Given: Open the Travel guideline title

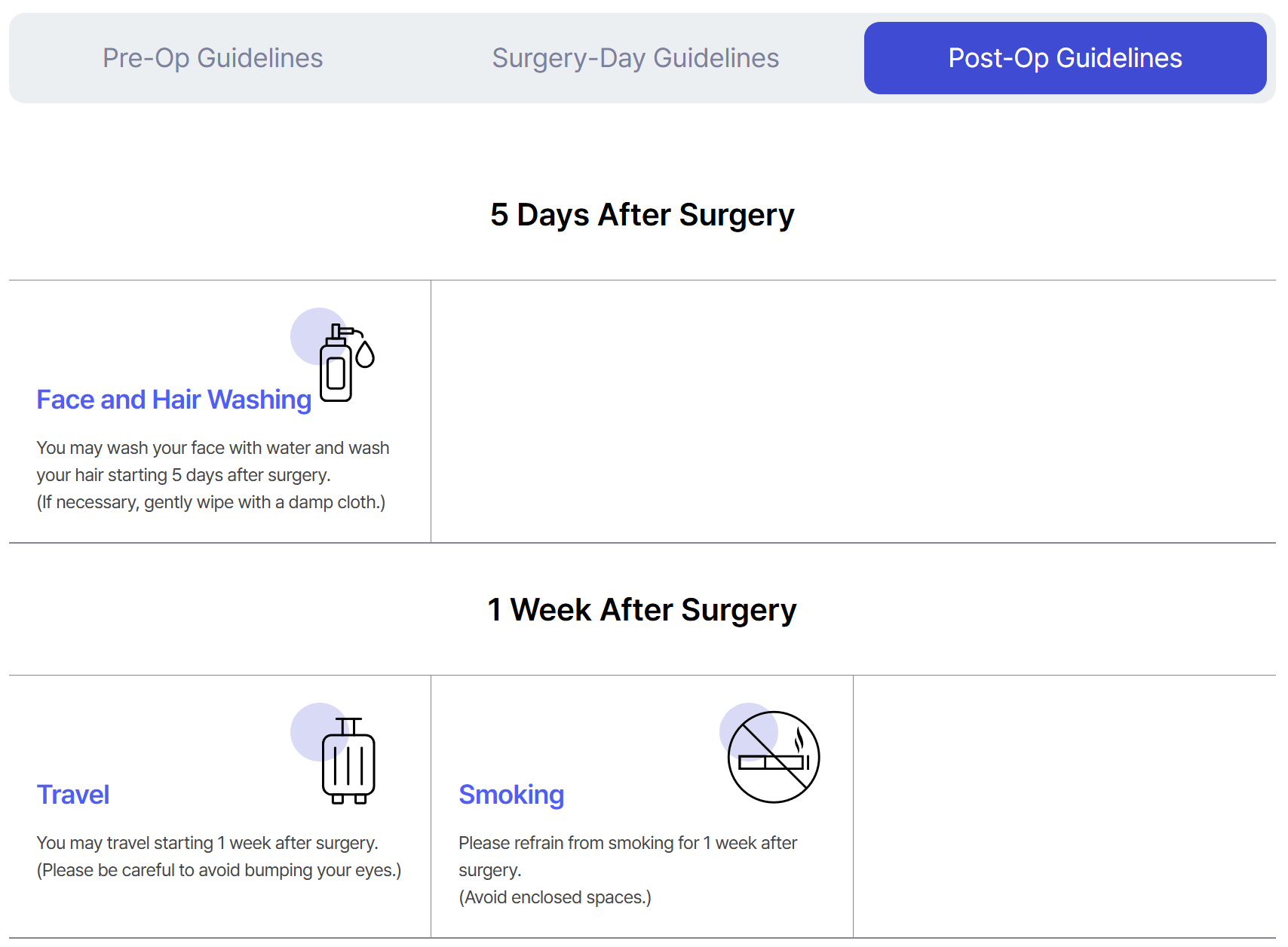Looking at the screenshot, I should pos(73,795).
